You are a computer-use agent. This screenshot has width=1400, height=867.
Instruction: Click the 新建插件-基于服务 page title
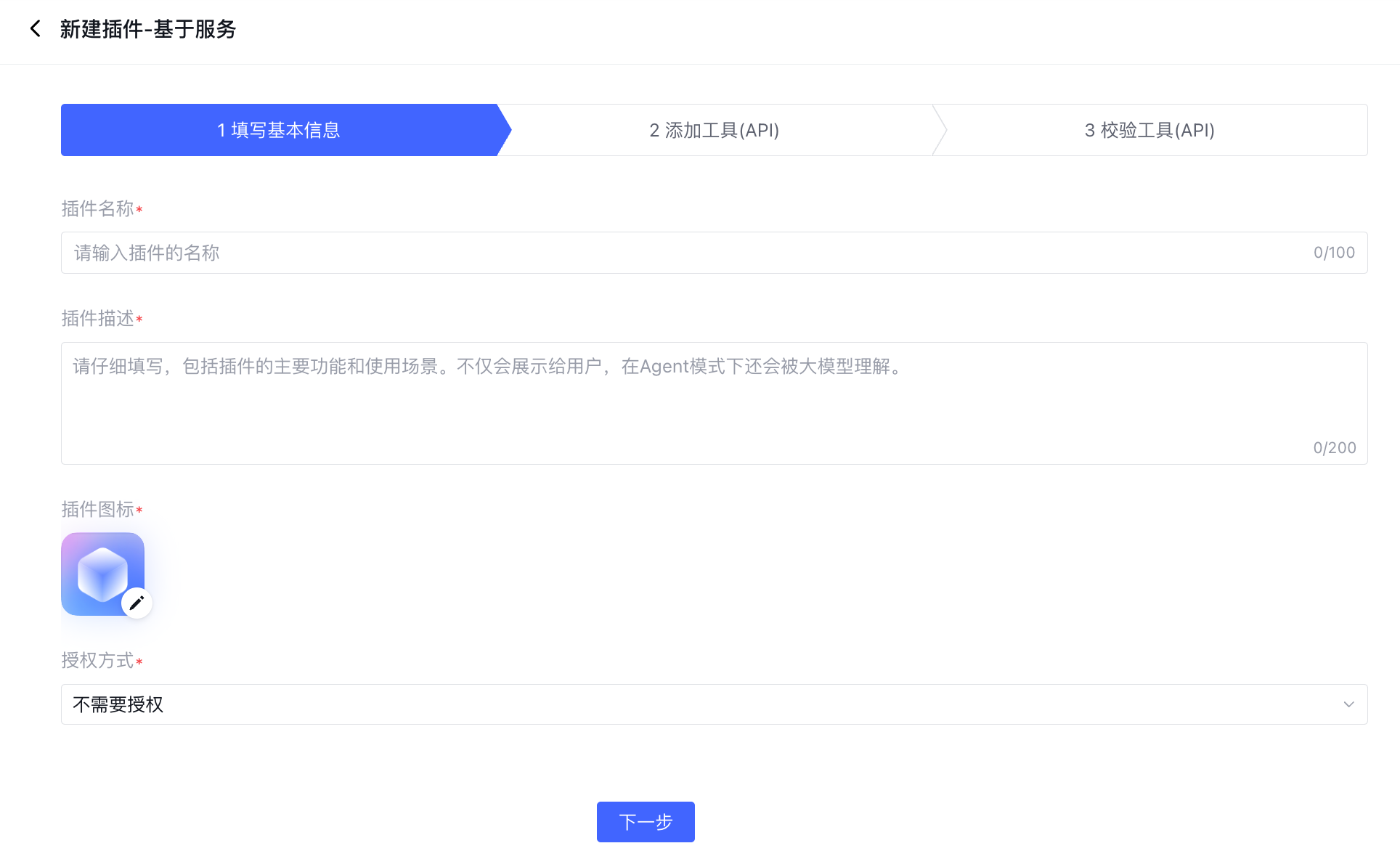click(x=148, y=29)
